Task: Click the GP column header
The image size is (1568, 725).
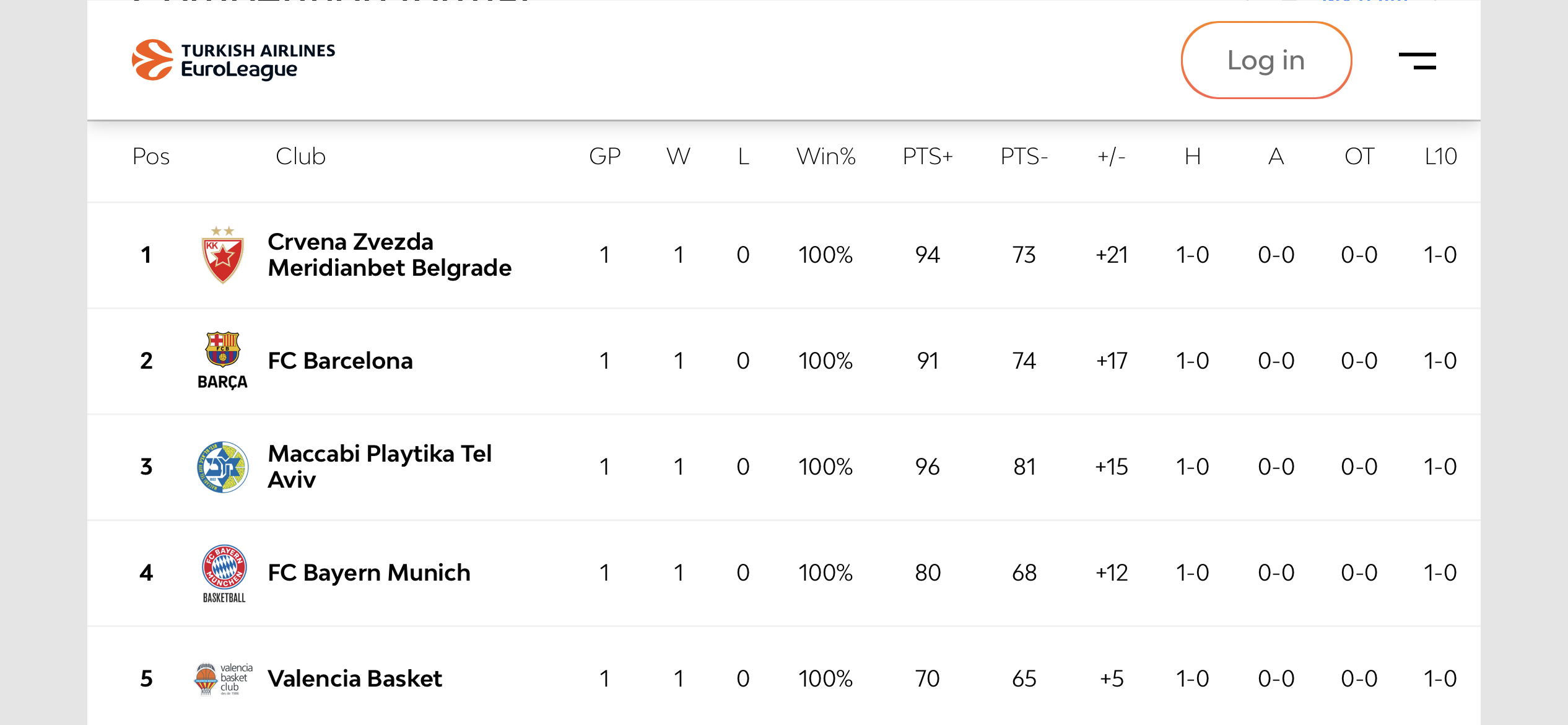Action: [604, 156]
